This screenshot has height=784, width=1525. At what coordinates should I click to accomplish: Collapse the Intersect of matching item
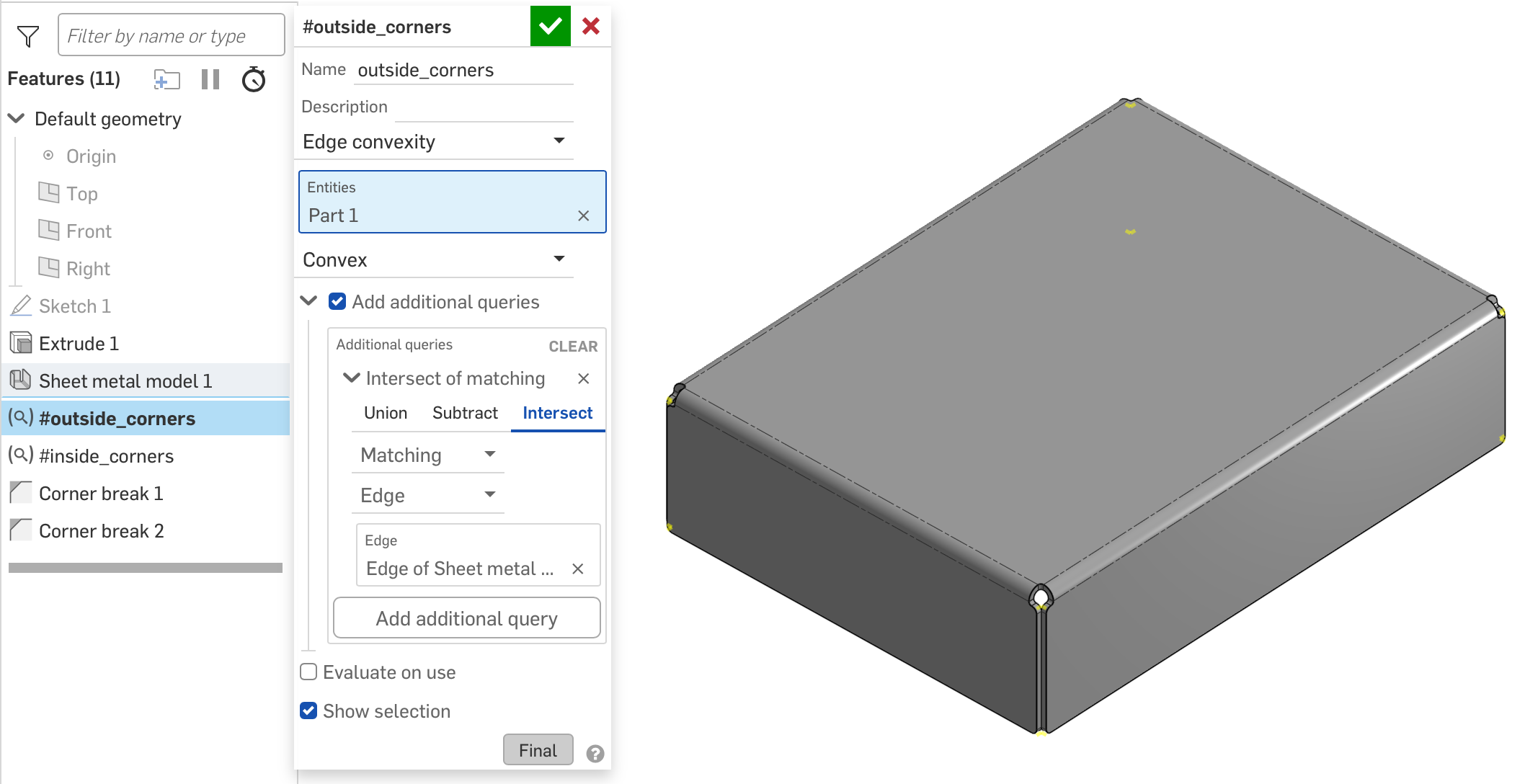pos(352,378)
